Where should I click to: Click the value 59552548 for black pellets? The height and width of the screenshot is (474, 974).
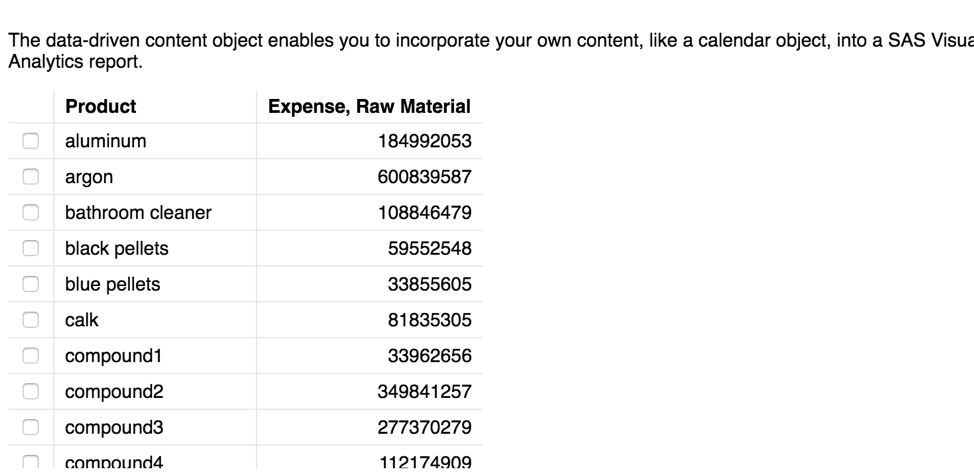point(430,249)
